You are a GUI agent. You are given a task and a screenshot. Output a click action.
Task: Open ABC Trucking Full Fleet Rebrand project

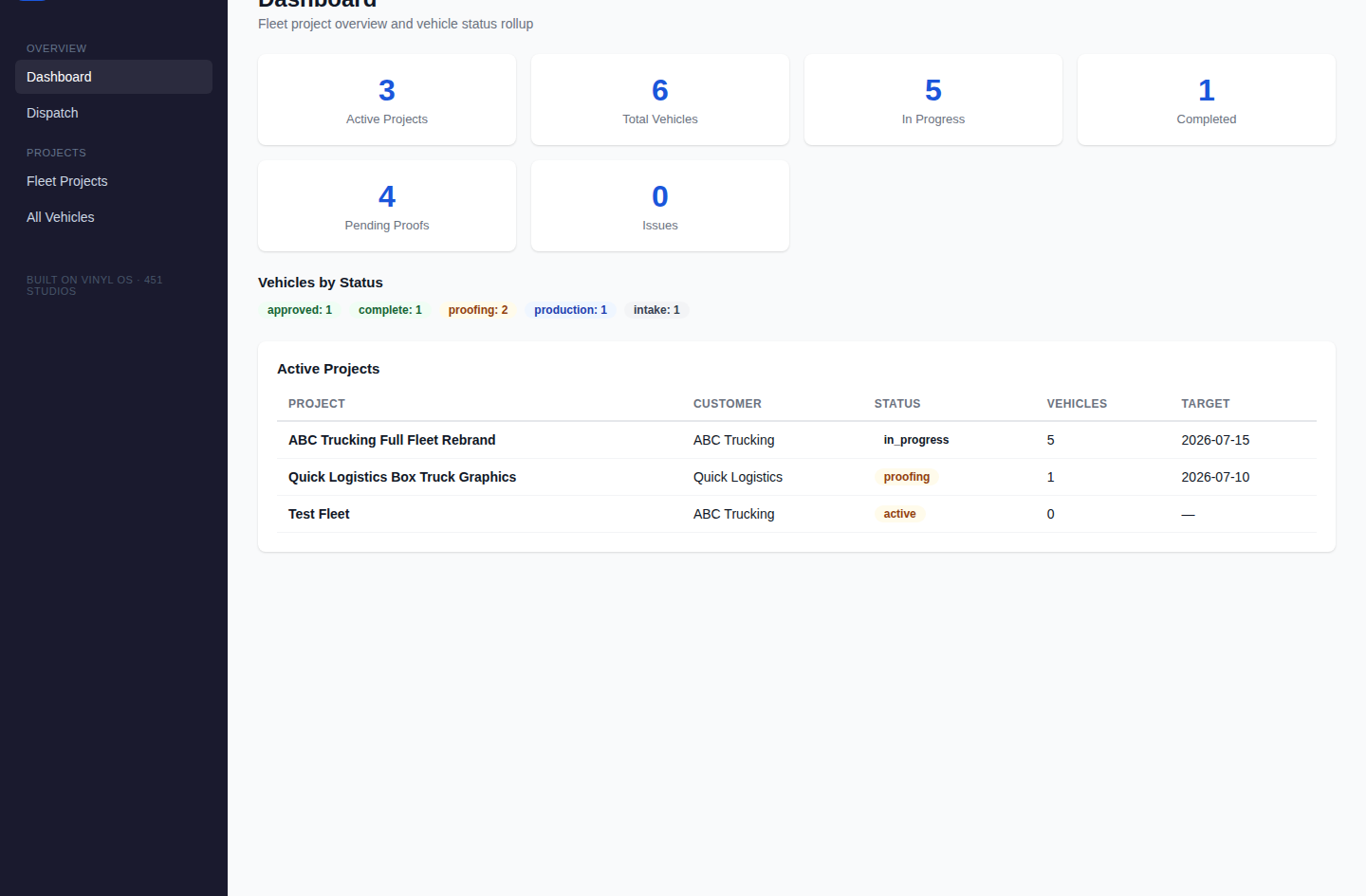pos(392,440)
